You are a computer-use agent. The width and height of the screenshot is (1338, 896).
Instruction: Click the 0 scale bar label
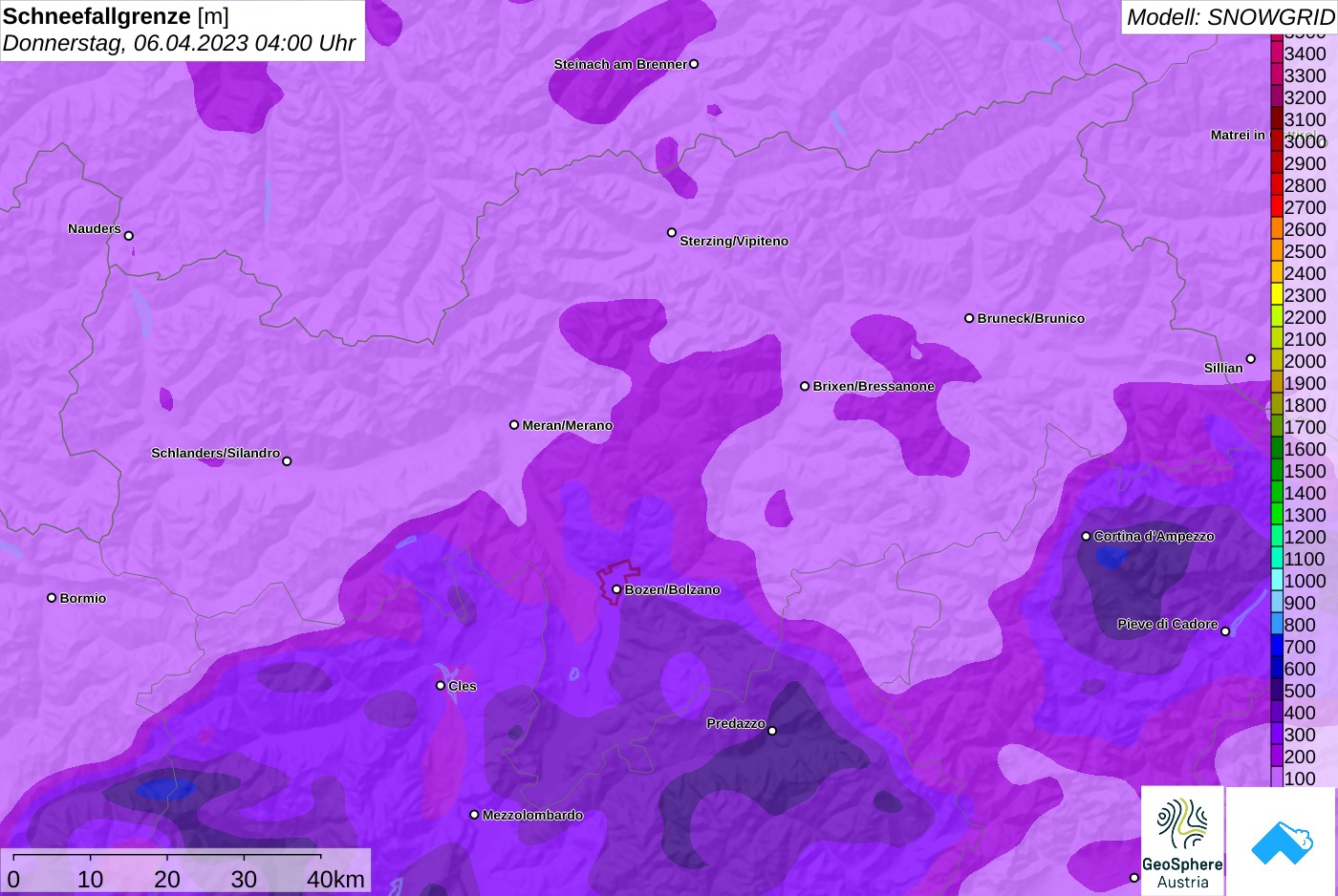(x=13, y=879)
